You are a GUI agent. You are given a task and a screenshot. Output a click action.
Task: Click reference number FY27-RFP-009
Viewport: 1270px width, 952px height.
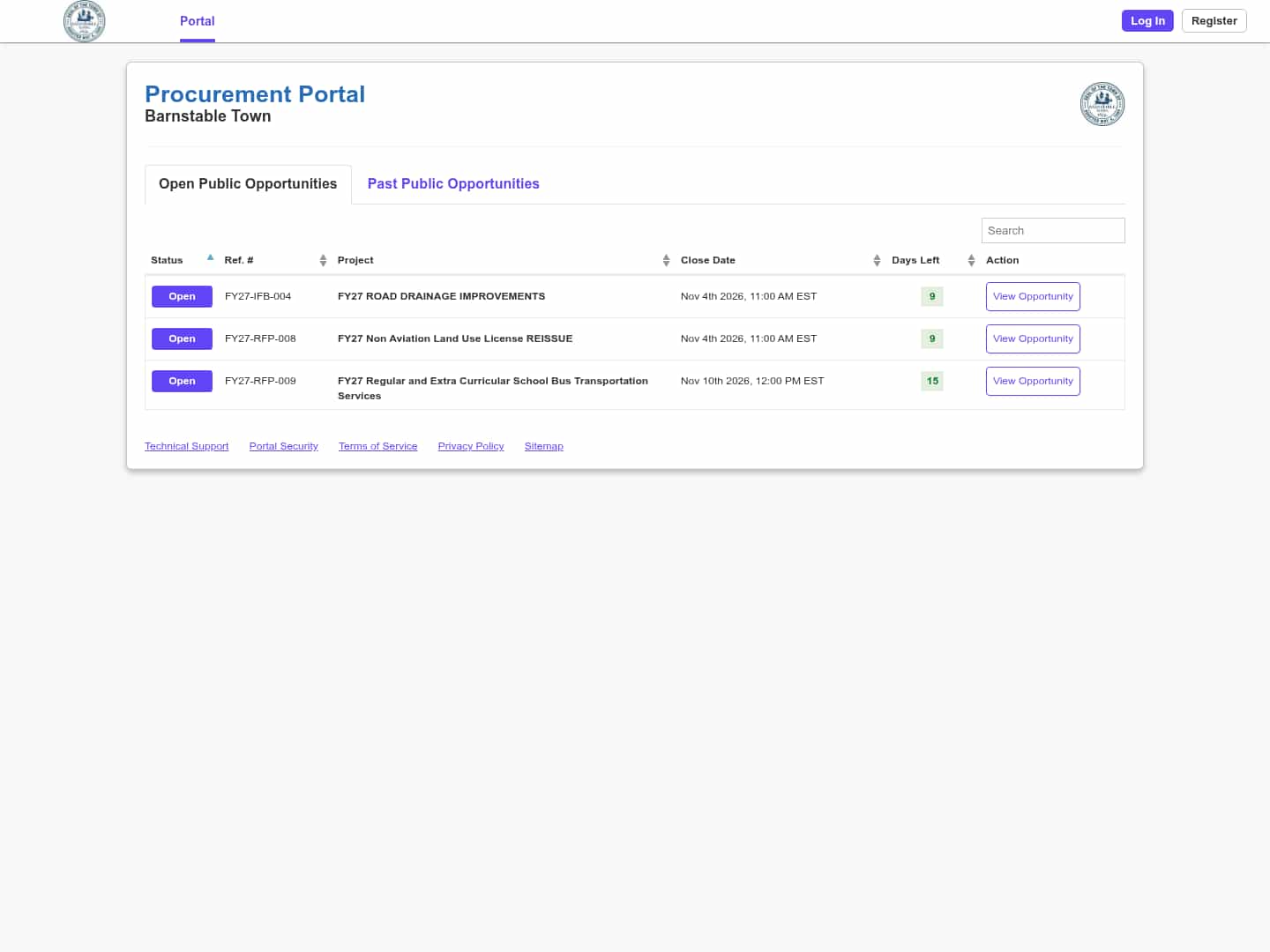coord(260,382)
